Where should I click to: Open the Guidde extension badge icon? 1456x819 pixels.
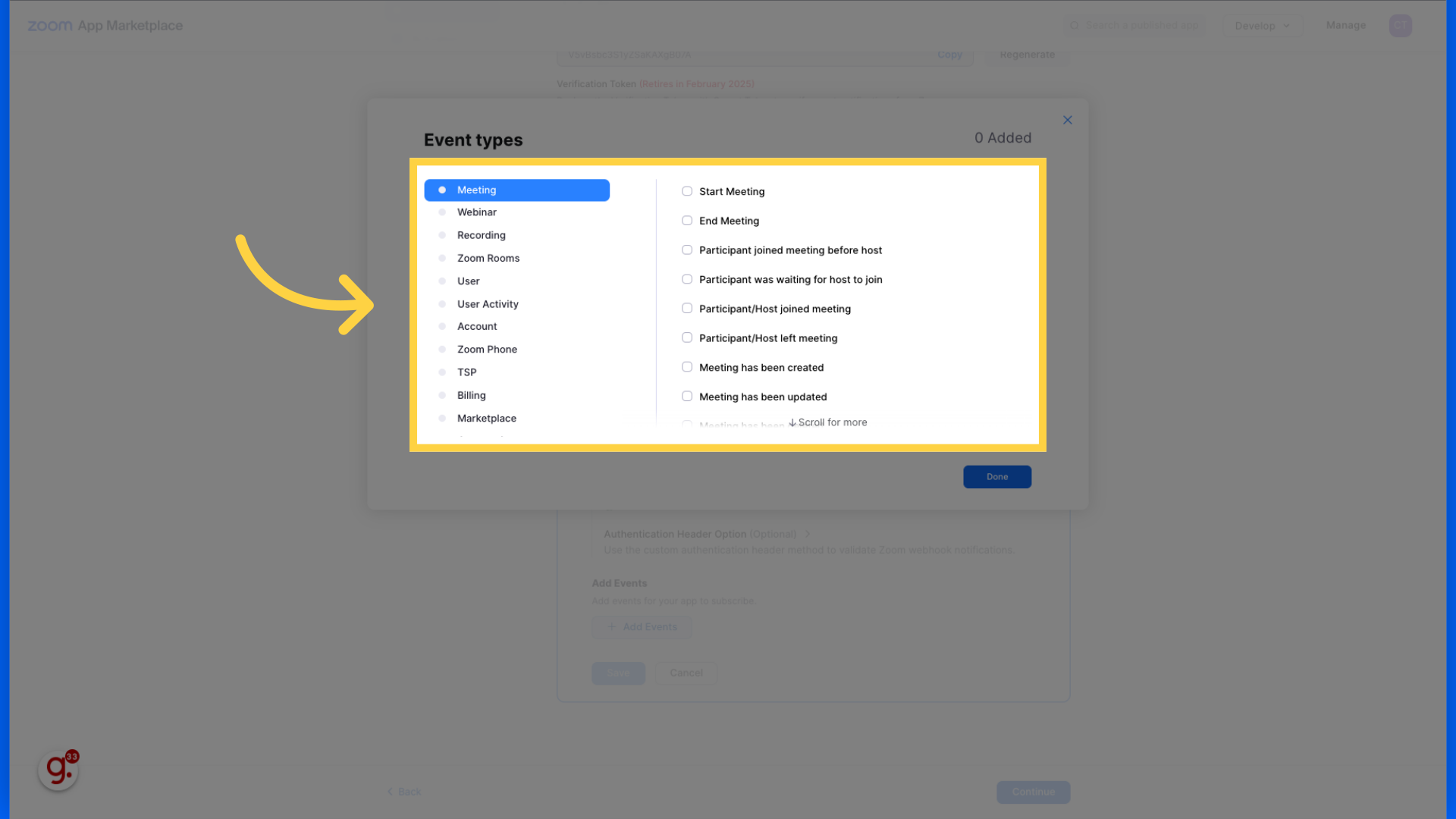(x=58, y=770)
